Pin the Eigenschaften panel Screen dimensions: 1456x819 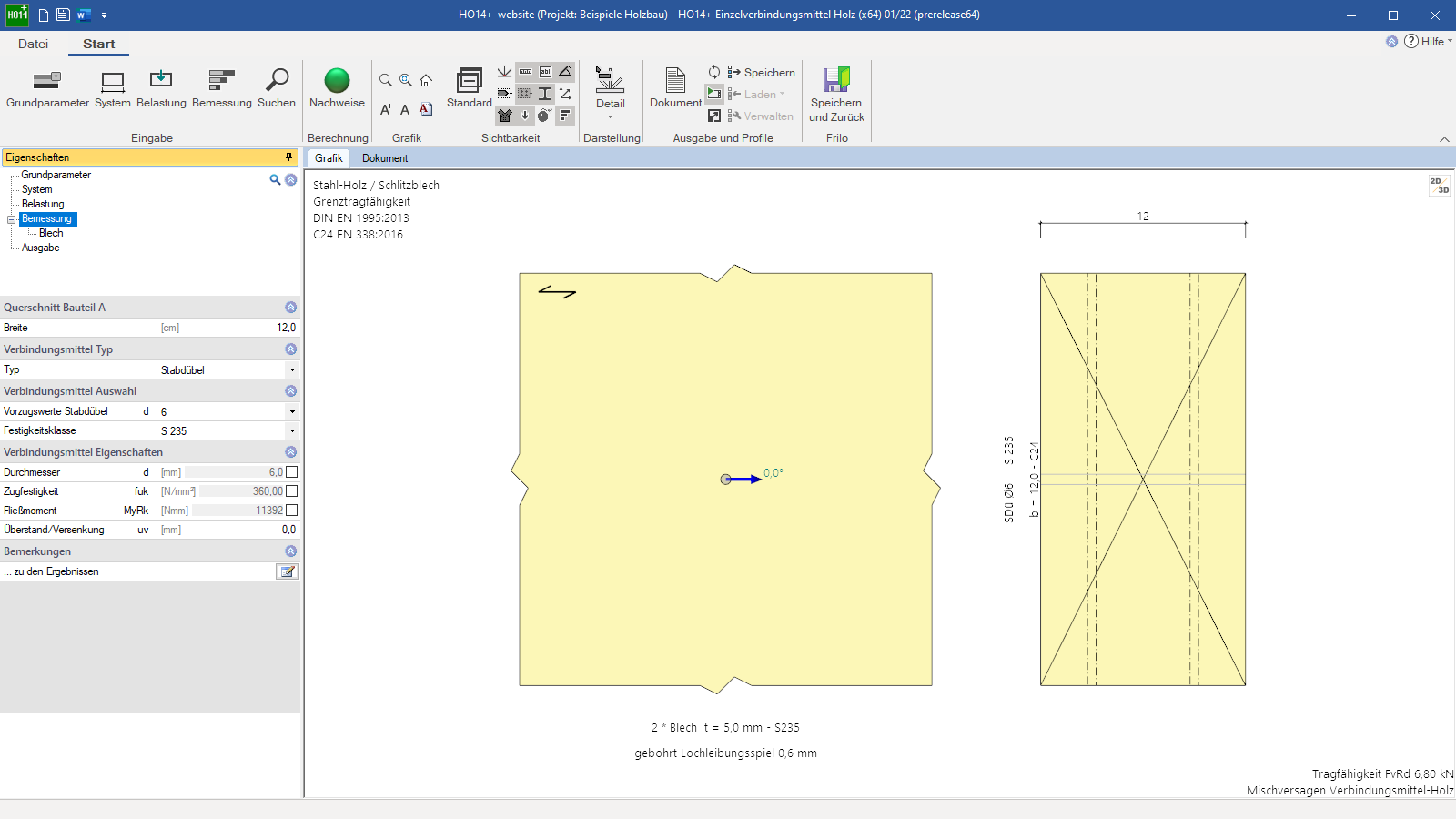tap(289, 157)
